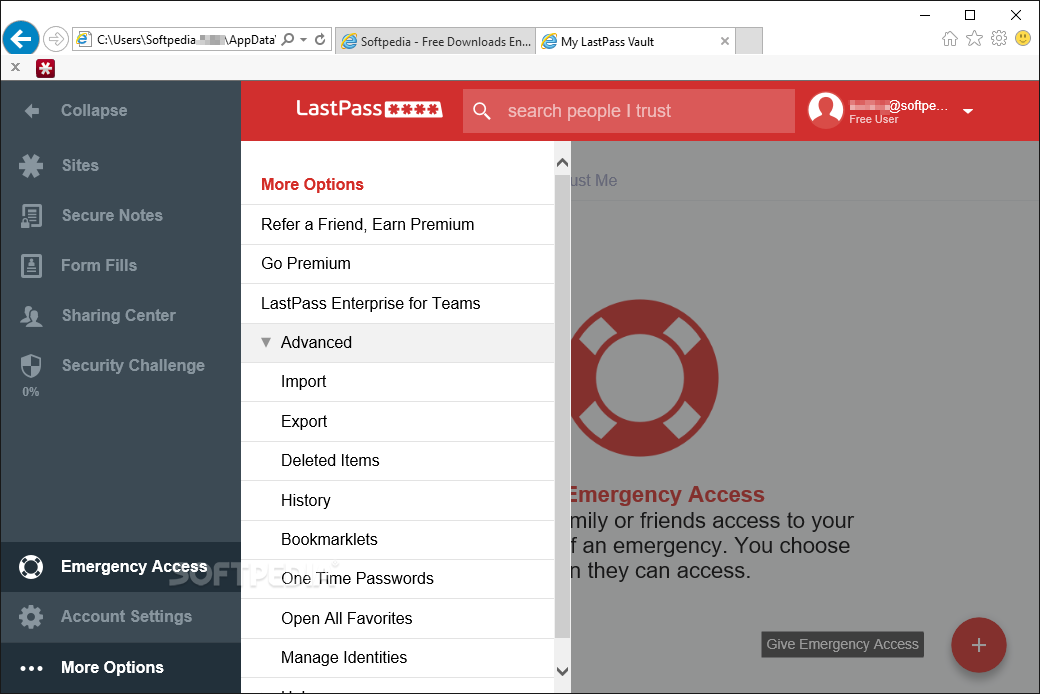Click the address bar search magnifier icon
Screen dimensions: 1040x694
tap(287, 40)
